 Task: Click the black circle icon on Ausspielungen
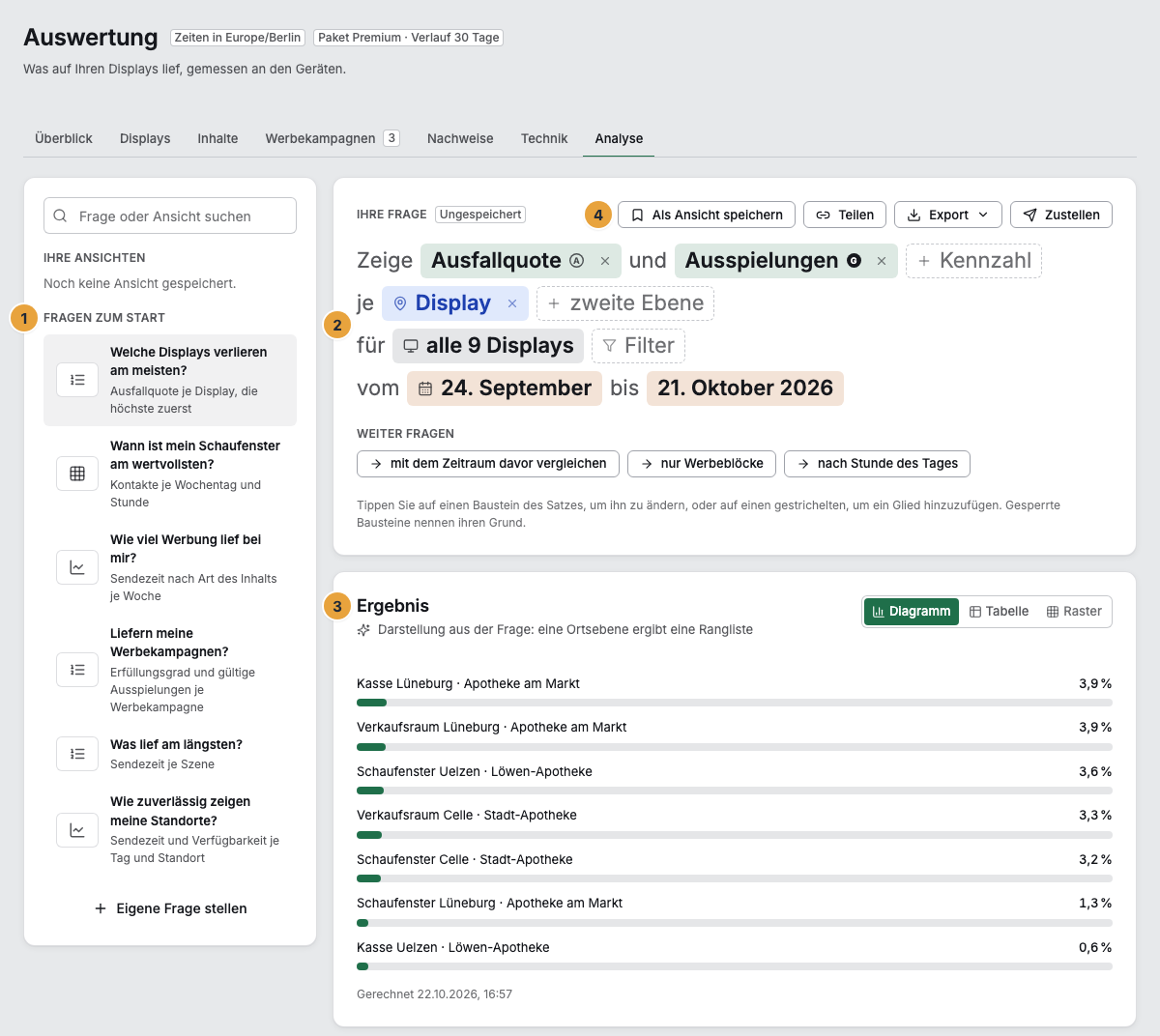[854, 261]
